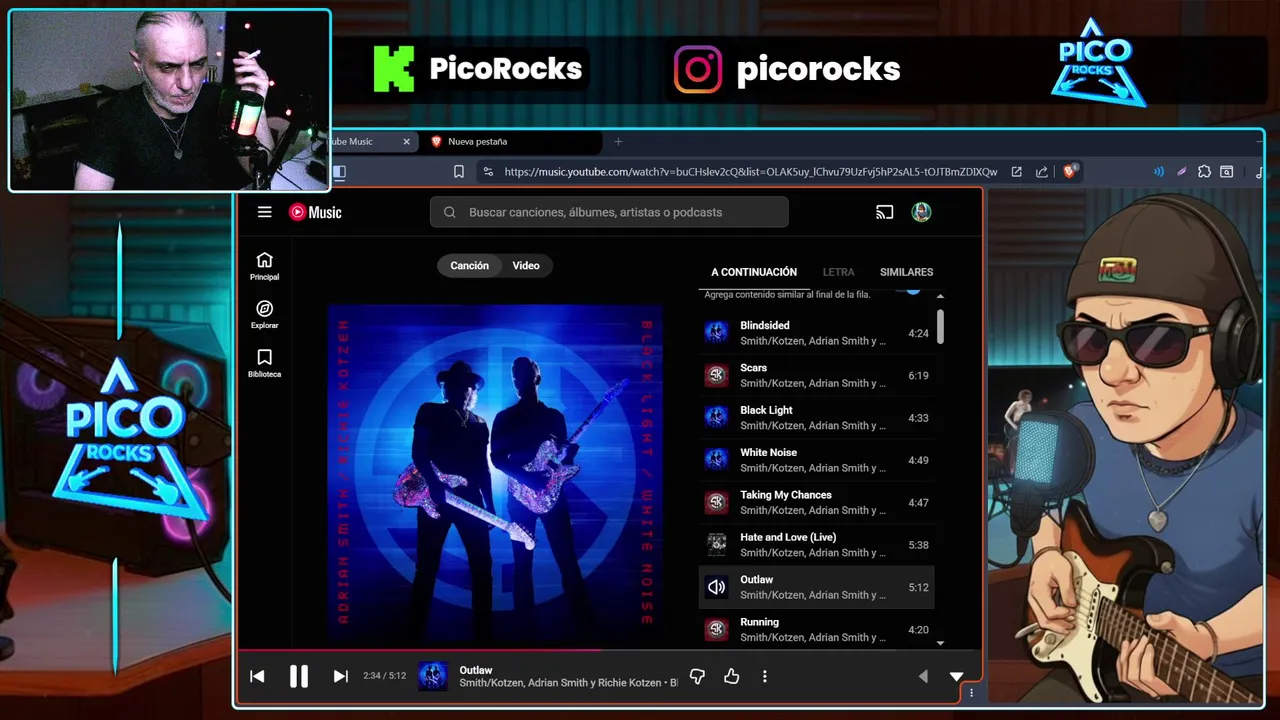This screenshot has height=720, width=1280.
Task: Close the YouTube Music browser tab
Action: [406, 142]
